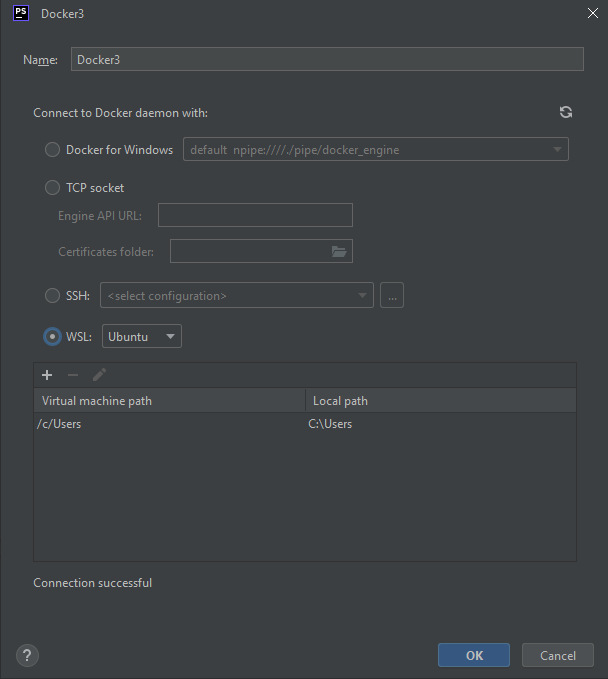The height and width of the screenshot is (679, 608).
Task: Add a new path mapping
Action: coord(47,375)
